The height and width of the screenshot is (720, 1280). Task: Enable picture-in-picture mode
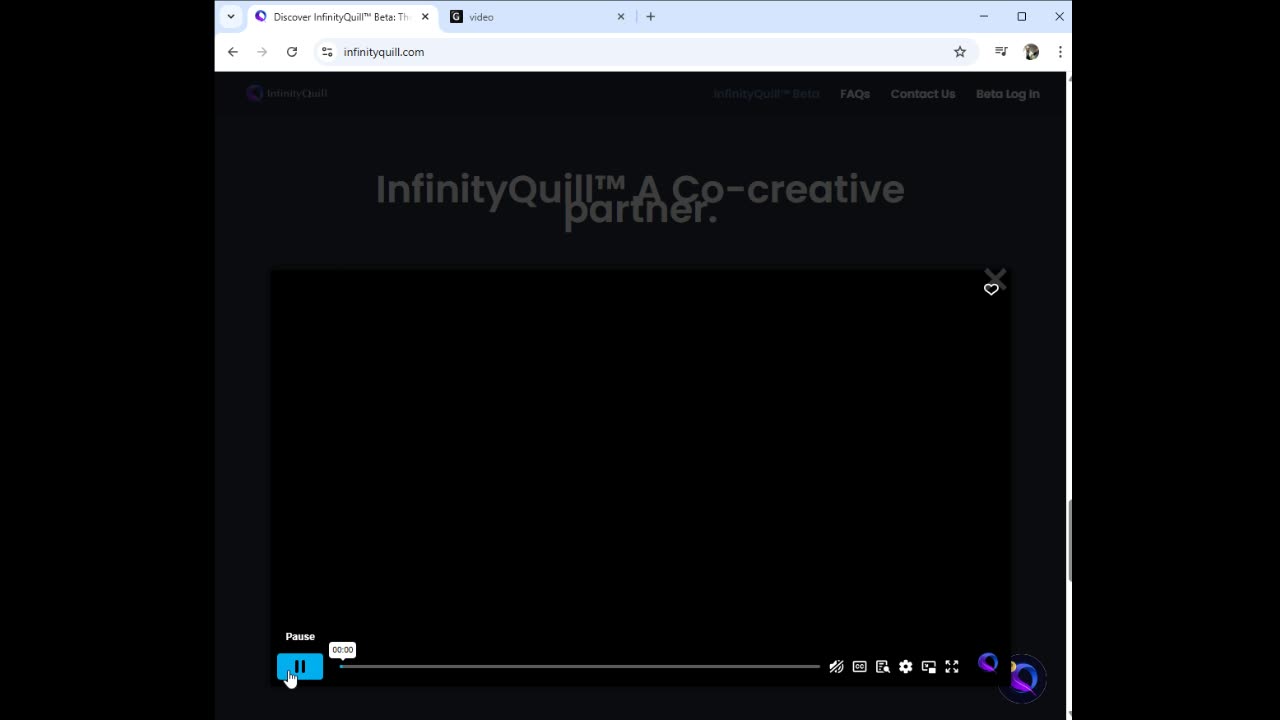928,667
